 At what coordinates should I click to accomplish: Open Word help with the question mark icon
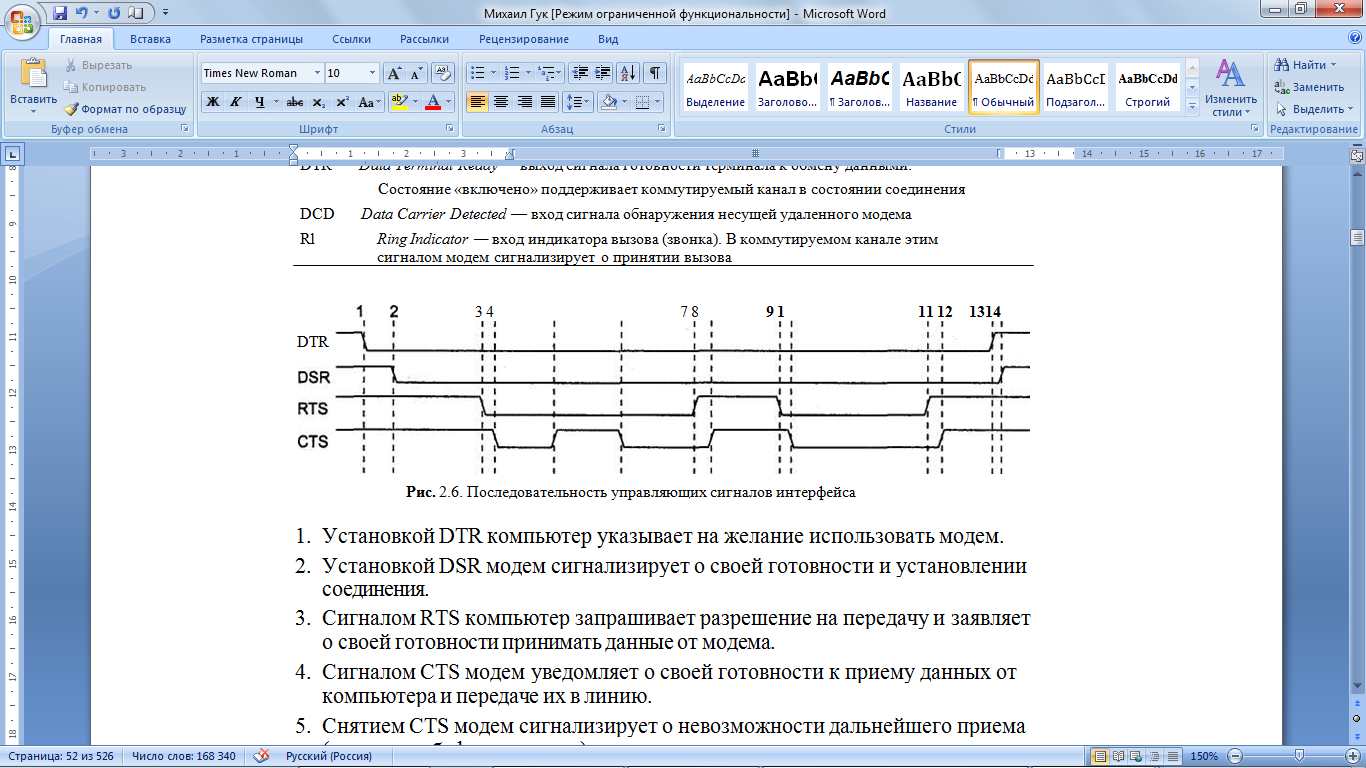coord(1354,39)
